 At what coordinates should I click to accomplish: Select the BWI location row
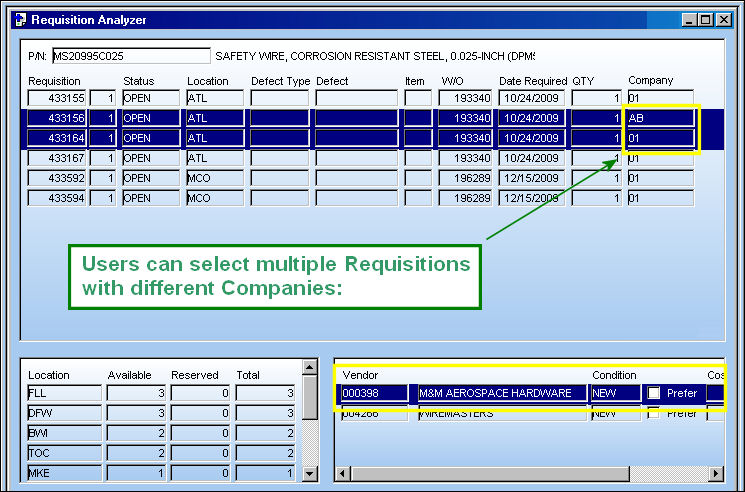click(x=161, y=433)
